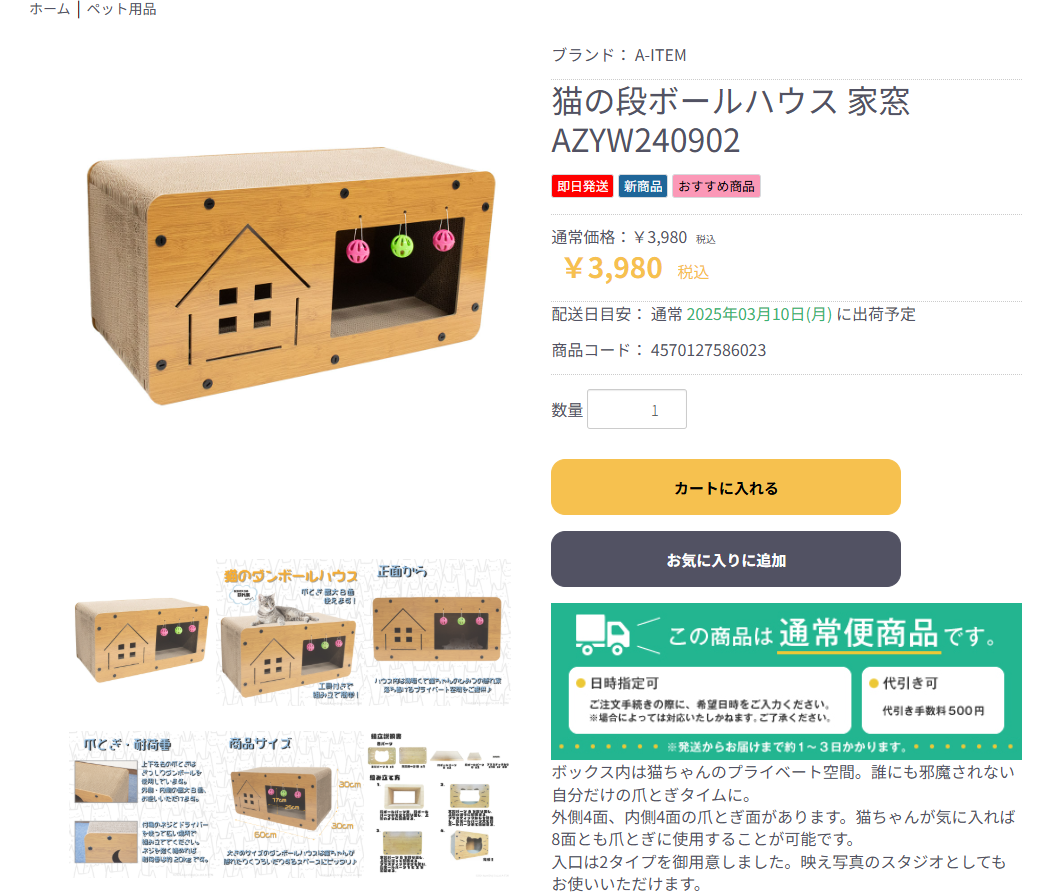Click the blue 新商品 badge

tap(642, 186)
